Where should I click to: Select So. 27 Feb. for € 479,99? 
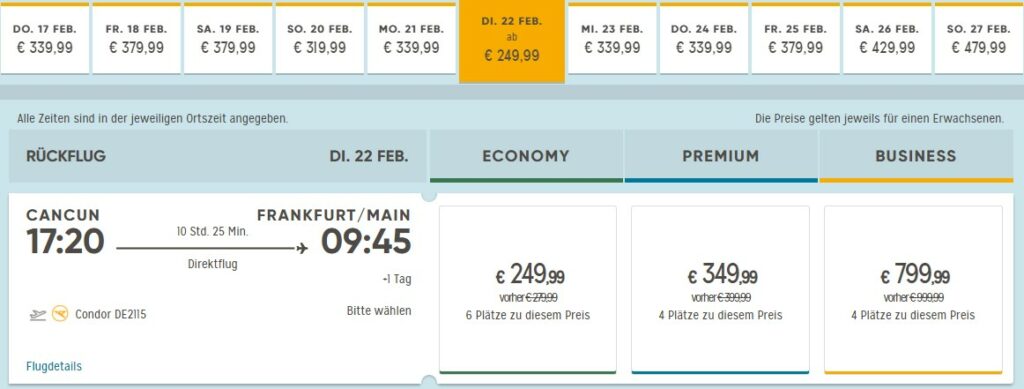(x=979, y=39)
